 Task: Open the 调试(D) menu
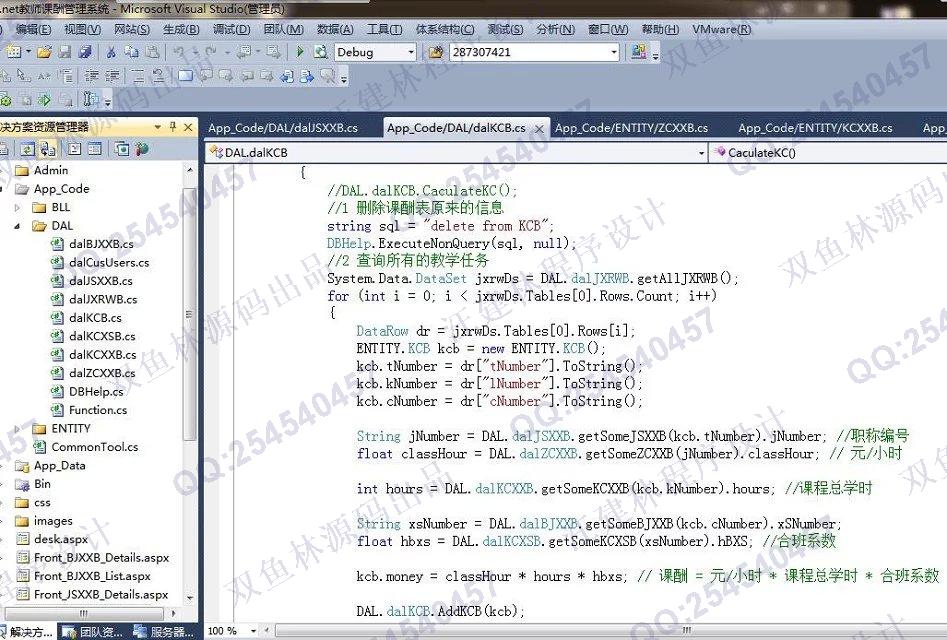(231, 29)
